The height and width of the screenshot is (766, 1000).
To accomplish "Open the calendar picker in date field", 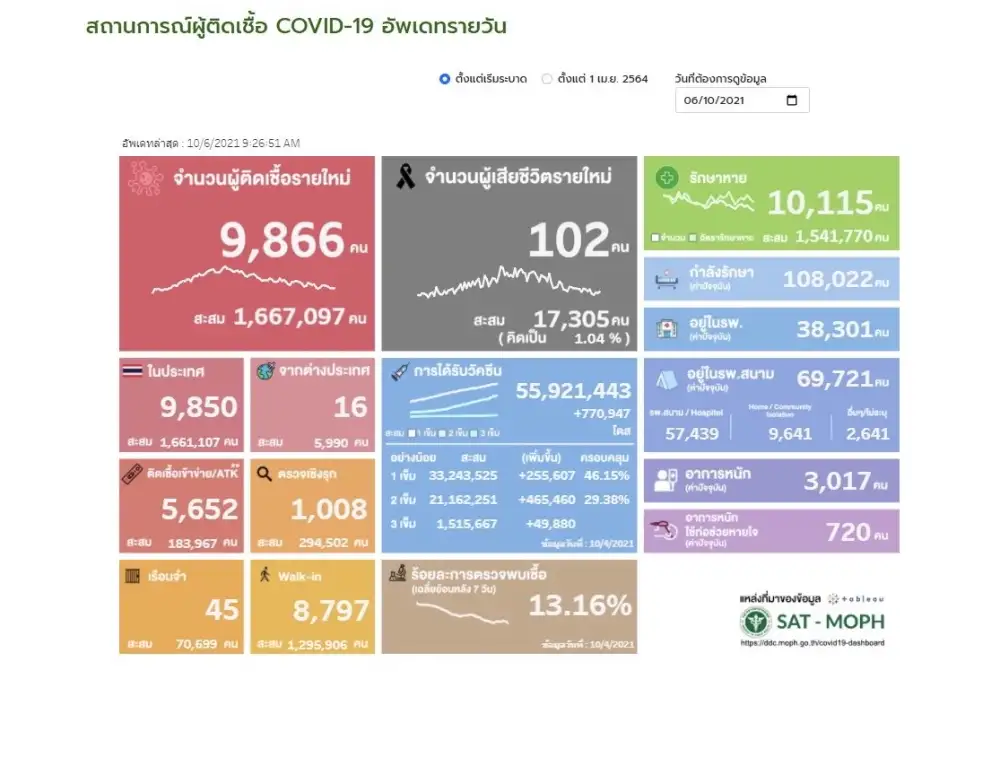I will [792, 101].
